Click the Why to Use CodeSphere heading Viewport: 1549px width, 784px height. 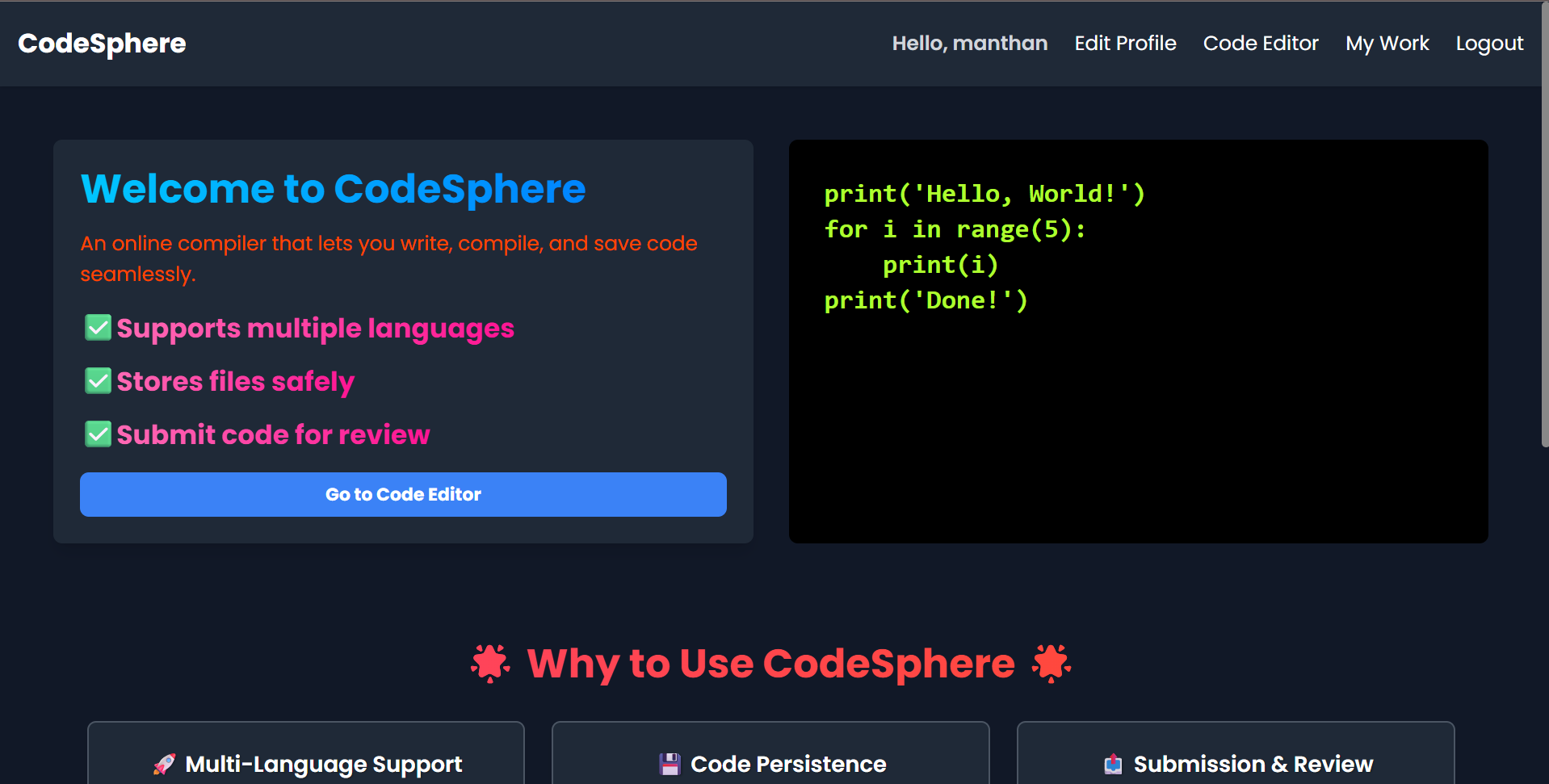[x=771, y=664]
